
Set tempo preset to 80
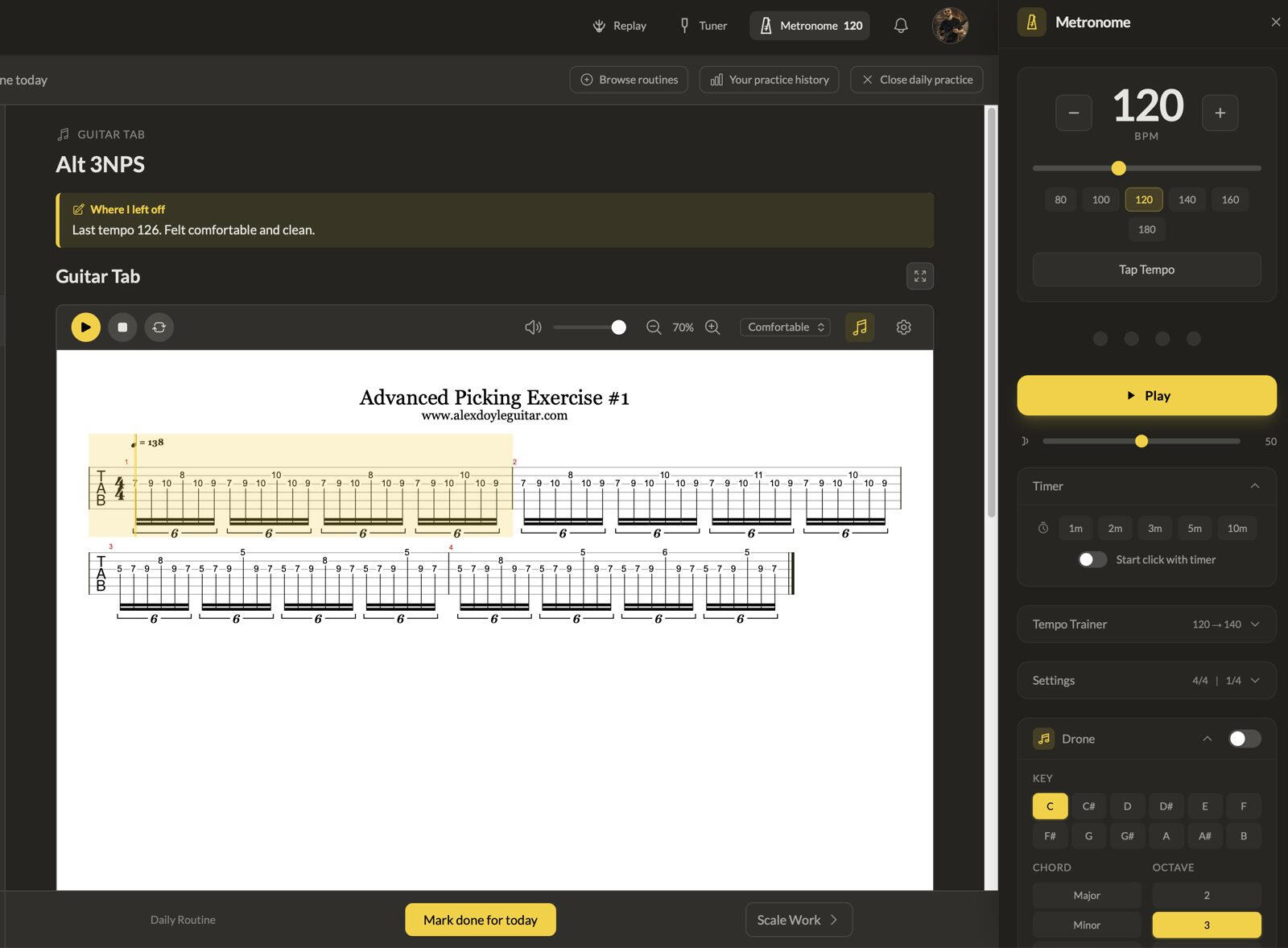point(1061,200)
